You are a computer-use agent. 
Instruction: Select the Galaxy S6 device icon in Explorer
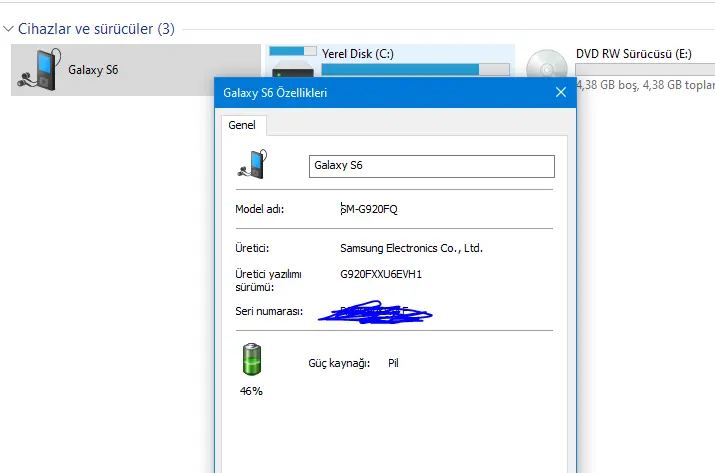pyautogui.click(x=39, y=69)
